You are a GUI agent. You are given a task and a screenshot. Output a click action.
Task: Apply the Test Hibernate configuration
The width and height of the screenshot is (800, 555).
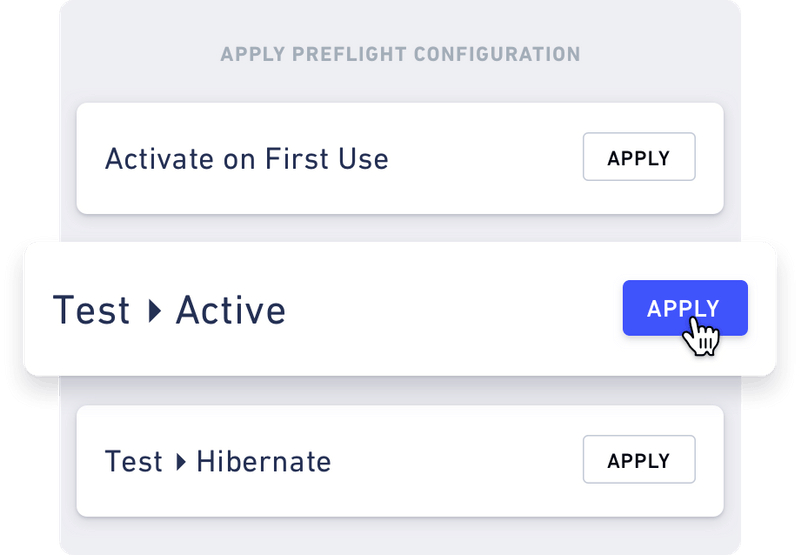[639, 461]
